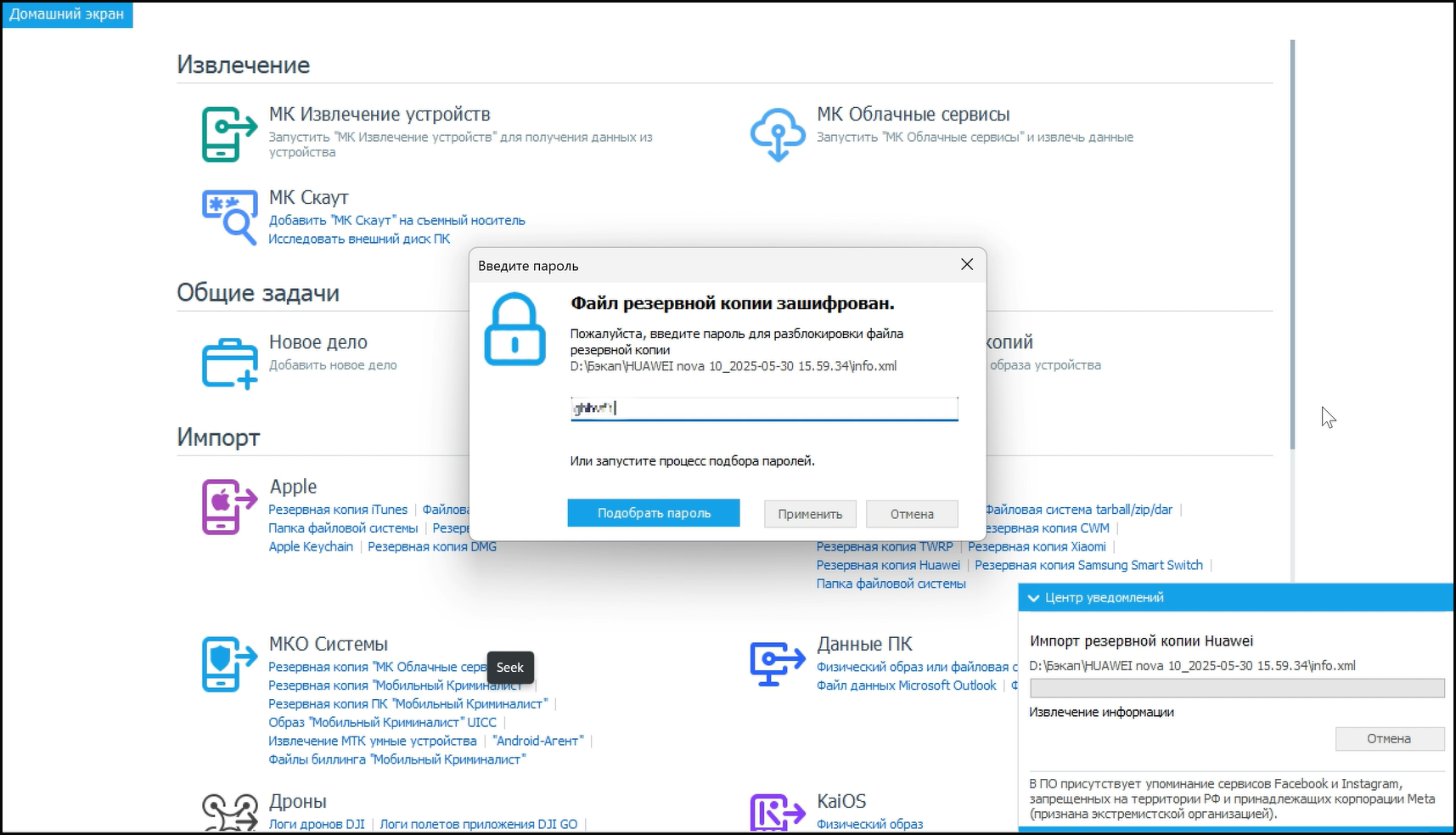
Task: Click the home screen vertical scrollbar
Action: (x=1292, y=245)
